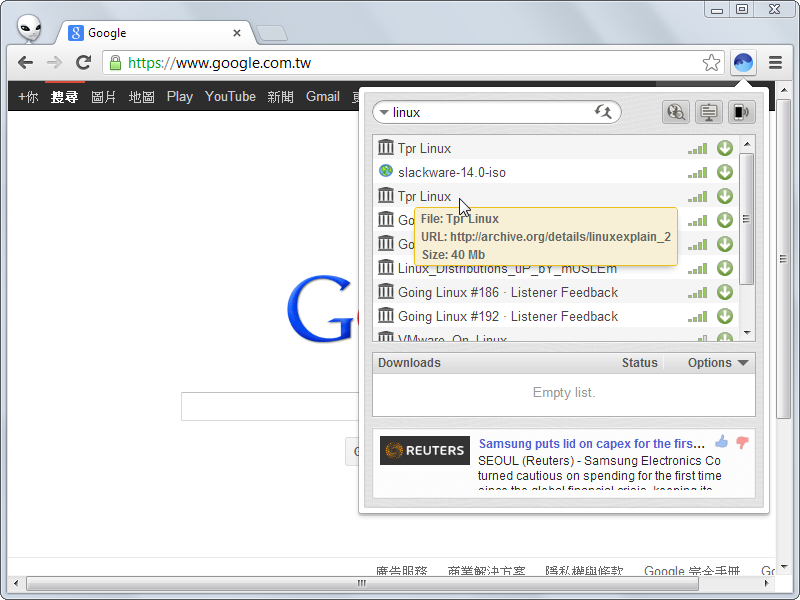Click the Google search text box
Viewport: 800px width, 600px height.
(269, 406)
